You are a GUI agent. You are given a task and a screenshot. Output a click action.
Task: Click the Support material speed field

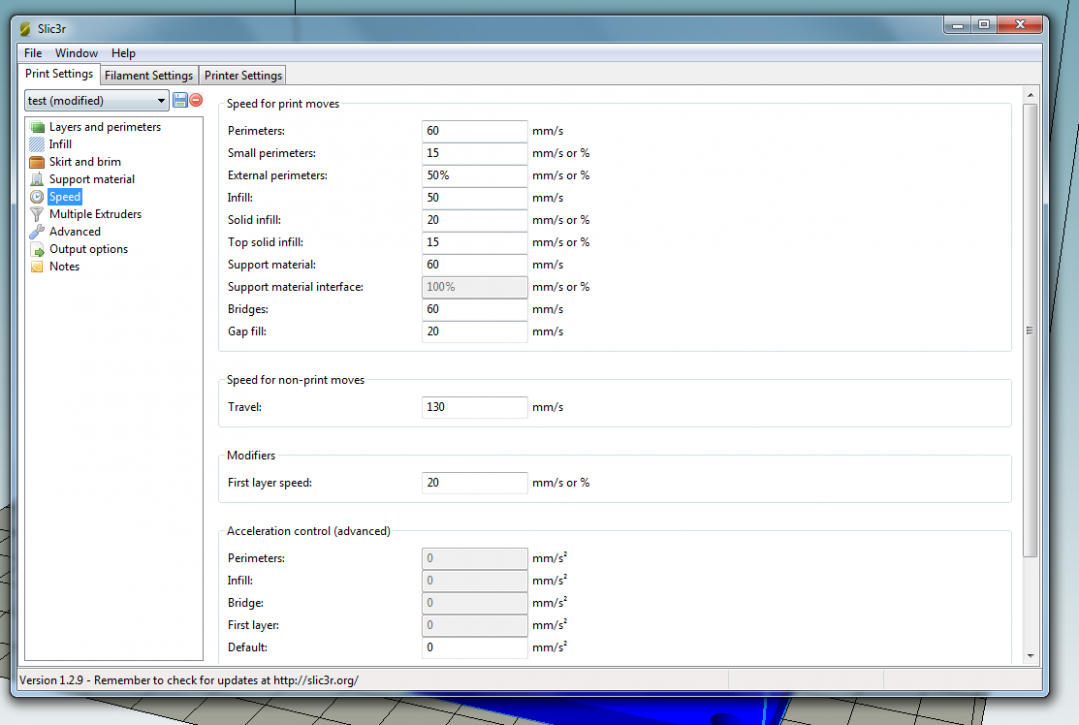(475, 265)
